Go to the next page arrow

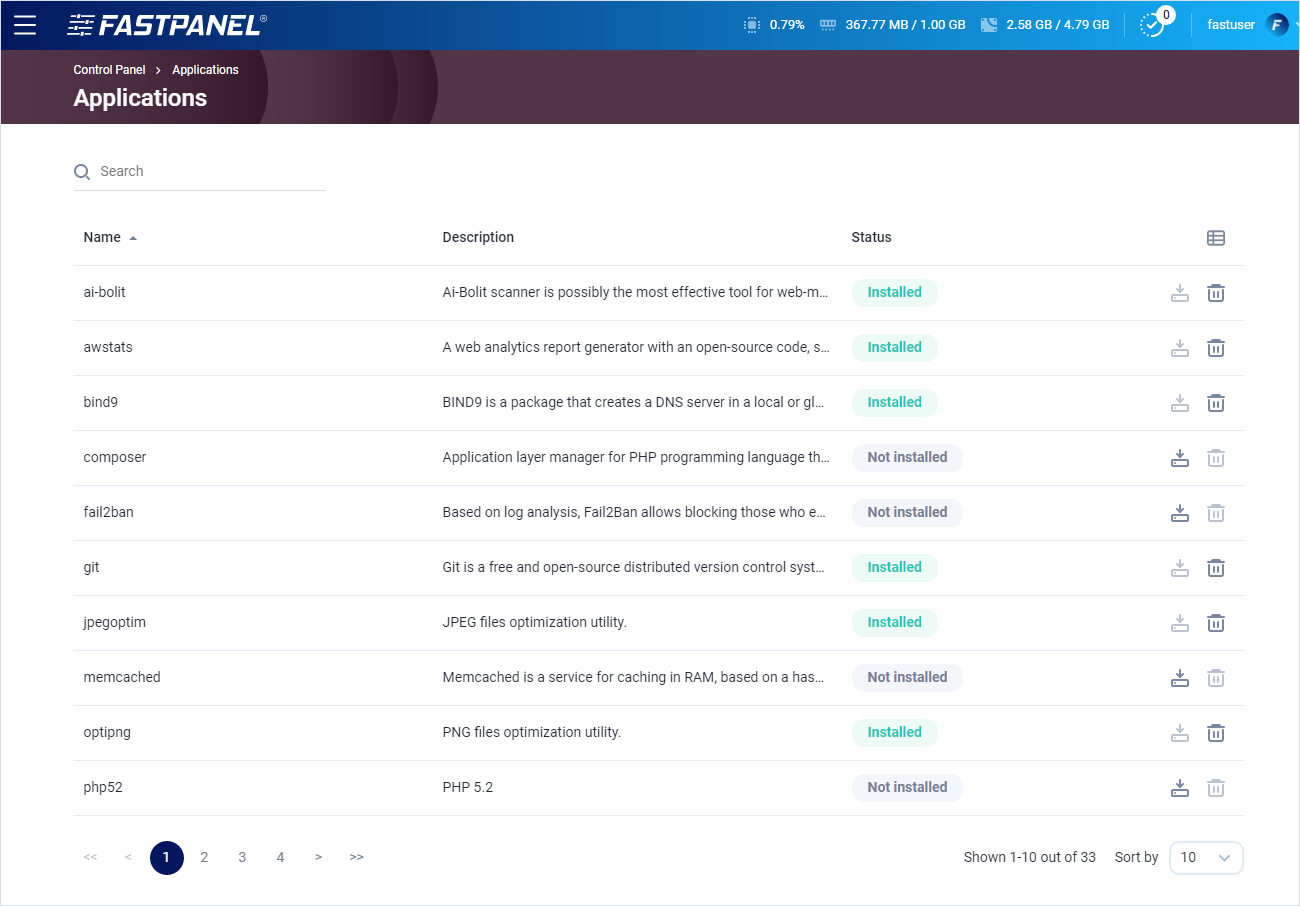(318, 857)
